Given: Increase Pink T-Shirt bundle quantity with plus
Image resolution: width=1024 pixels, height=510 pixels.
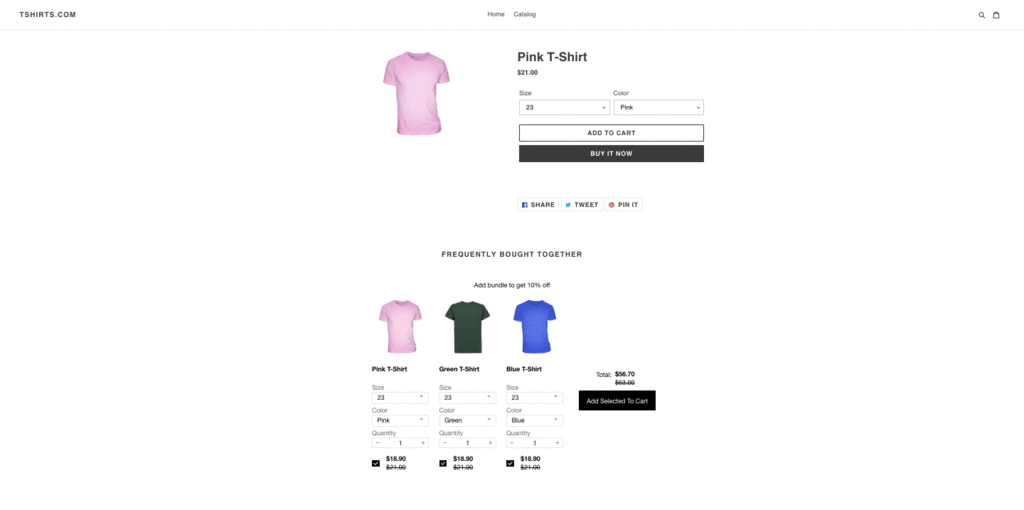Looking at the screenshot, I should pos(423,443).
